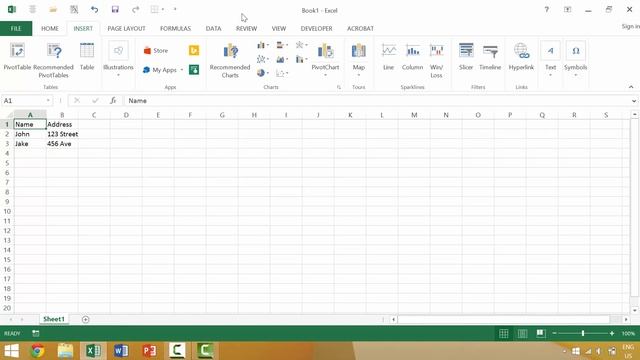Image resolution: width=640 pixels, height=360 pixels.
Task: Open the Charts dialog launcher
Action: [x=339, y=87]
